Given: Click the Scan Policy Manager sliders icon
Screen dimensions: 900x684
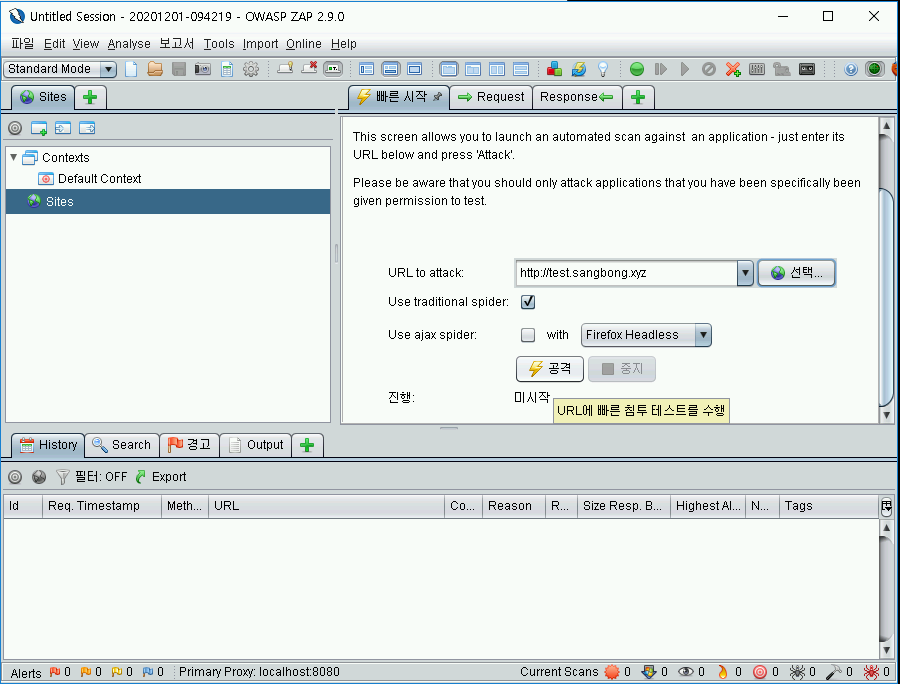Looking at the screenshot, I should (757, 69).
